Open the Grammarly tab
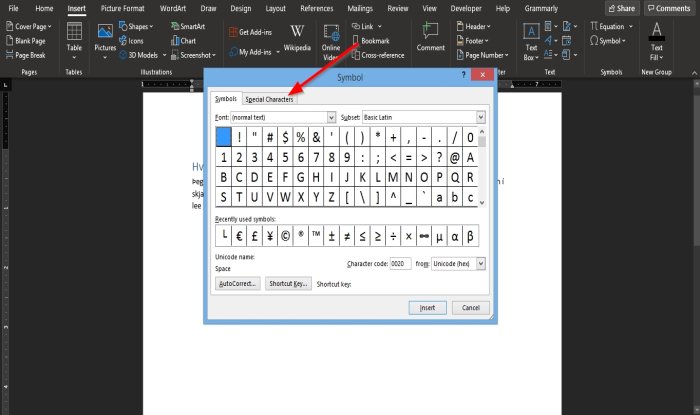The image size is (700, 415). click(x=541, y=8)
